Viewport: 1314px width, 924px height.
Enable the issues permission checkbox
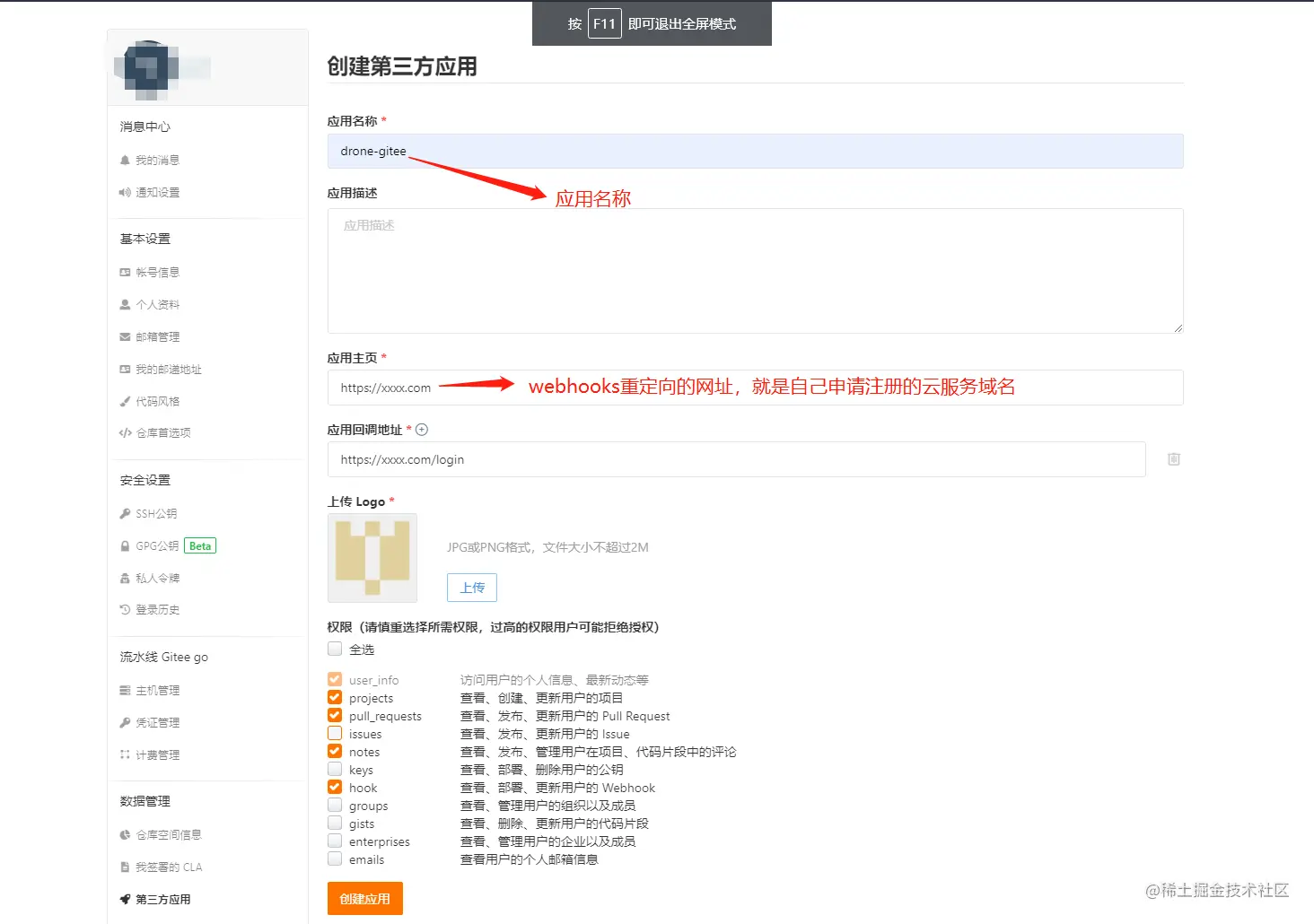[x=335, y=734]
